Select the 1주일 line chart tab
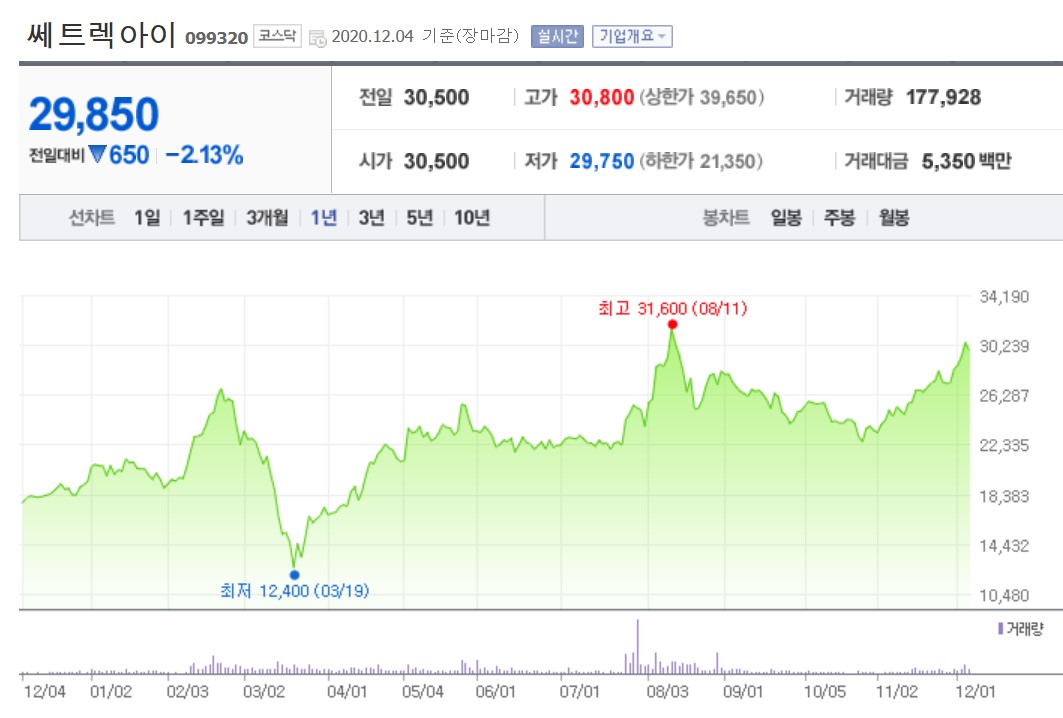1063x718 pixels. pos(203,218)
